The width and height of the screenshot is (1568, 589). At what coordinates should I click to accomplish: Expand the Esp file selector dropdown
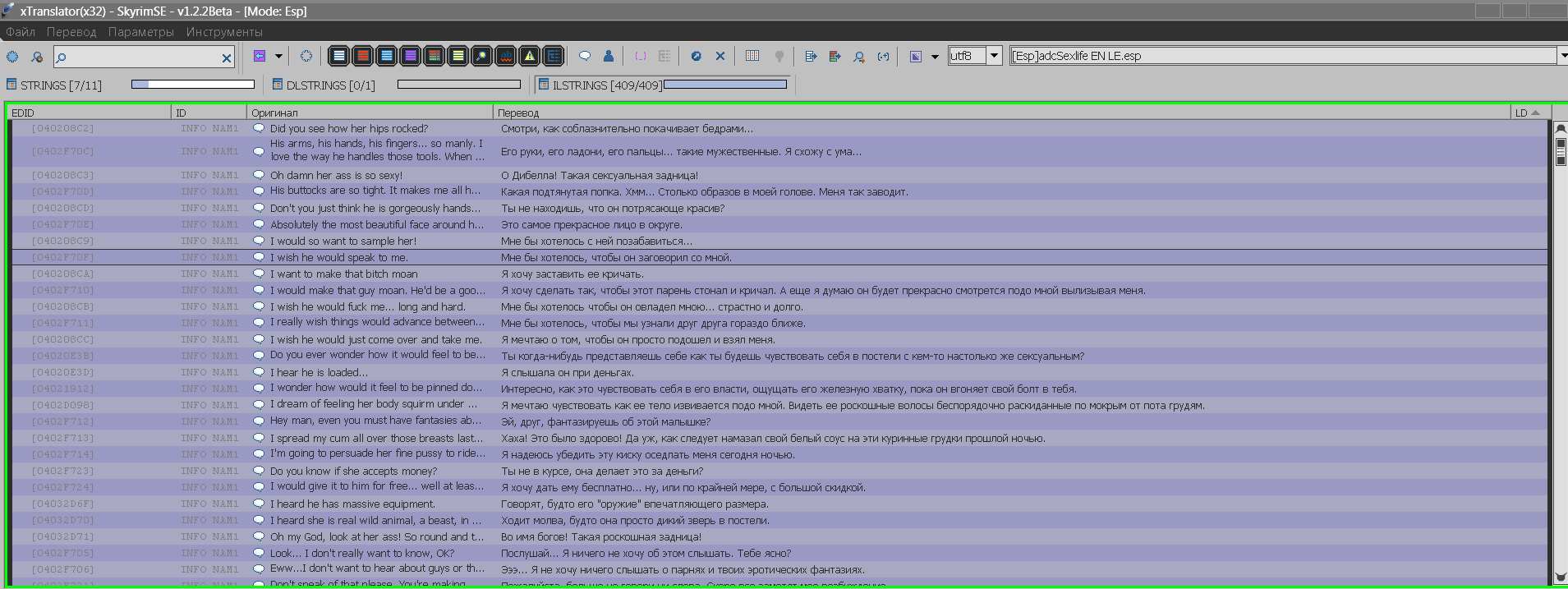(x=1561, y=56)
